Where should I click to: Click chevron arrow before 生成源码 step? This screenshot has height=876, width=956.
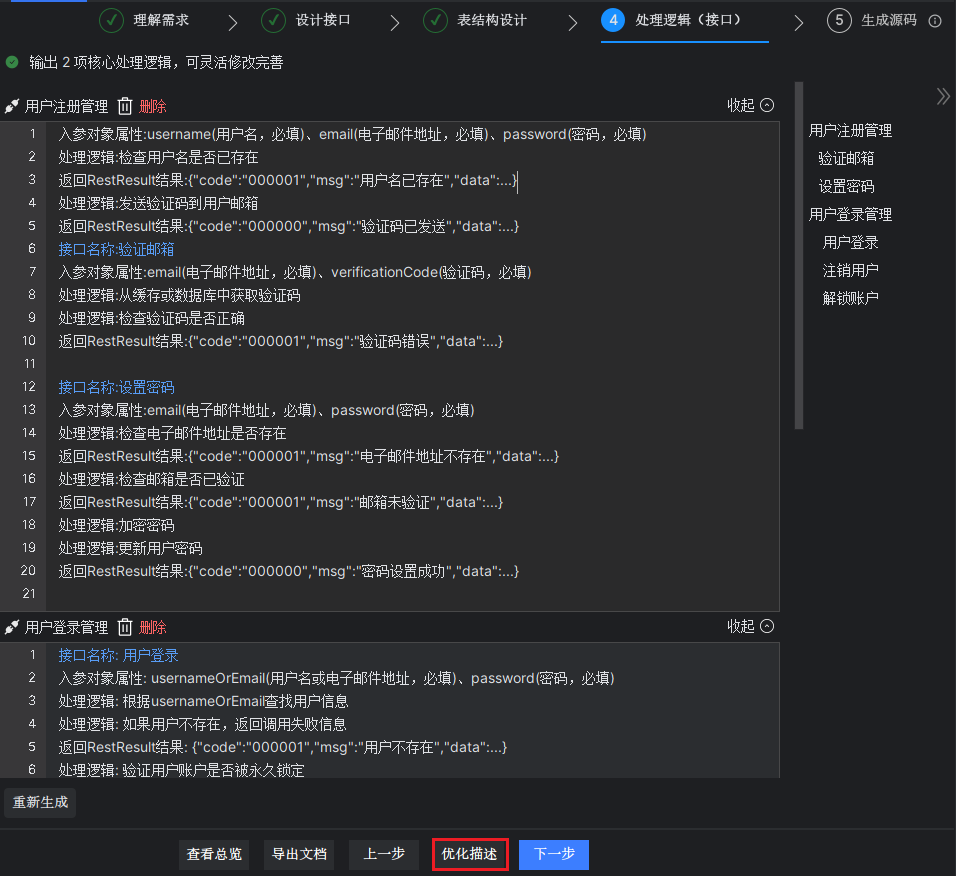(x=799, y=23)
